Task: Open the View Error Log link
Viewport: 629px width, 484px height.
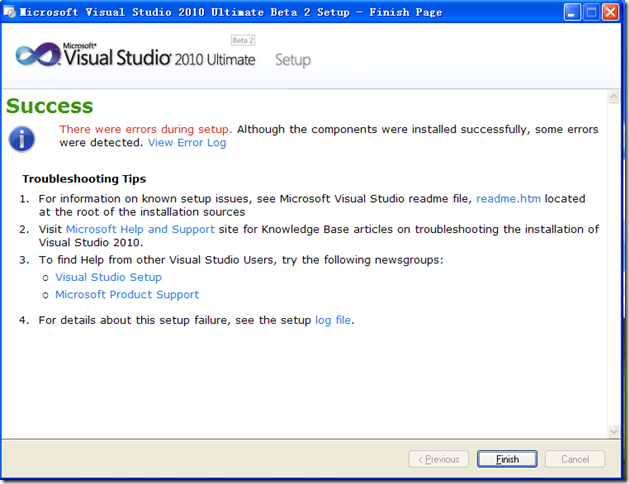Action: click(187, 143)
